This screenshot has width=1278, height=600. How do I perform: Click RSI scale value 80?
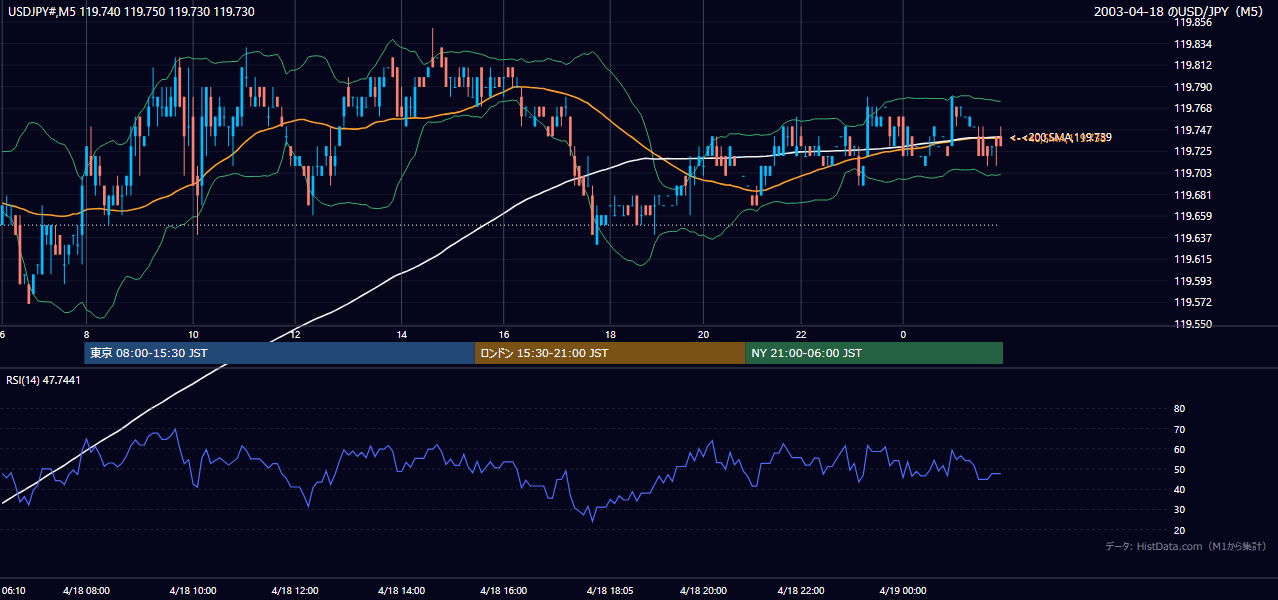click(x=1179, y=409)
